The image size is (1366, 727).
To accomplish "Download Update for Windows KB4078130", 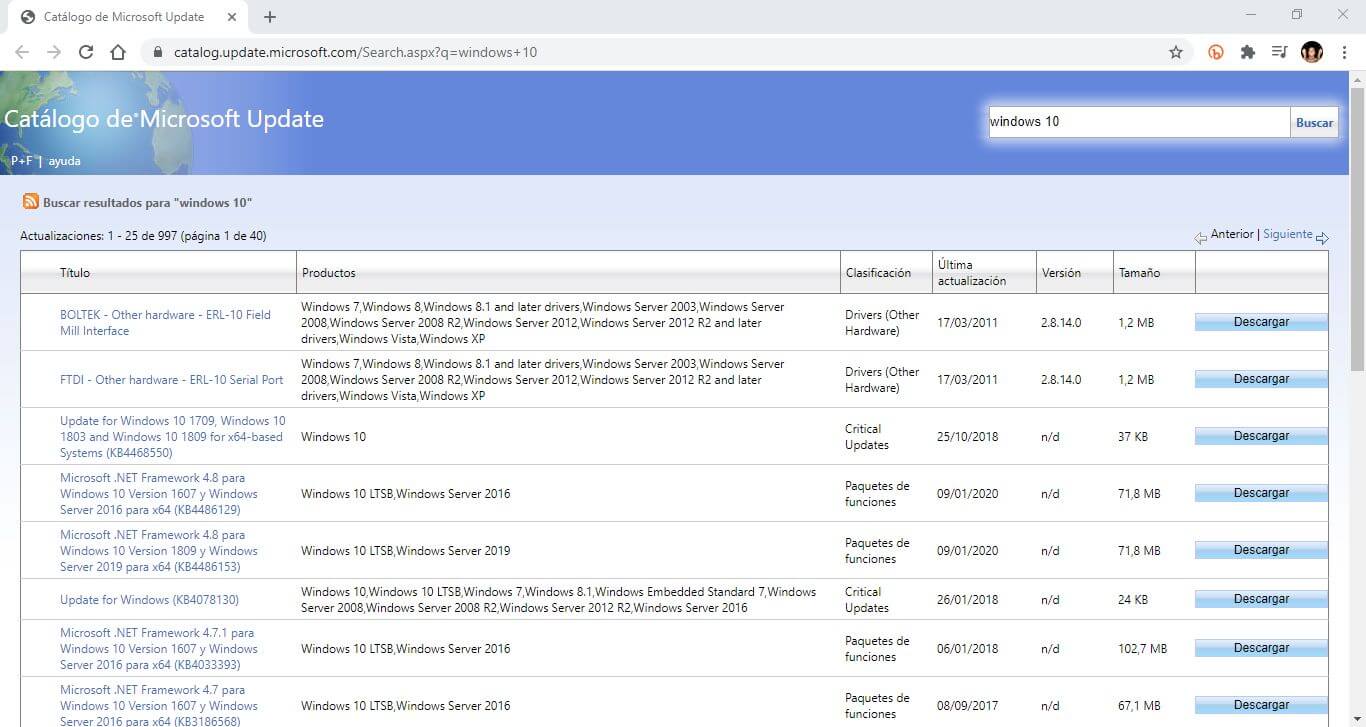I will 1261,599.
